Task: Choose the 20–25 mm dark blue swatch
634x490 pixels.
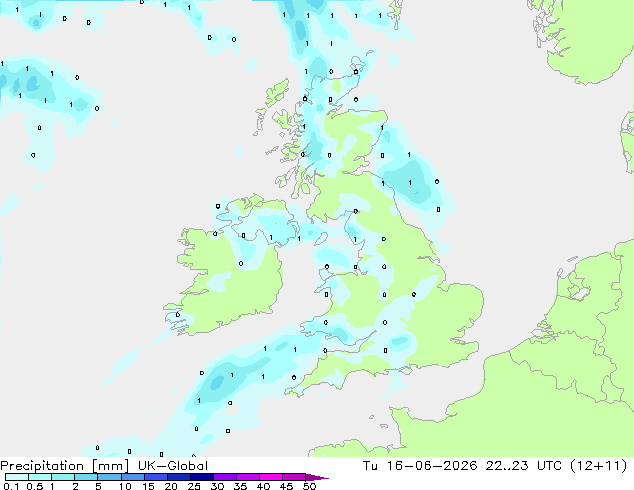Action: [178, 477]
